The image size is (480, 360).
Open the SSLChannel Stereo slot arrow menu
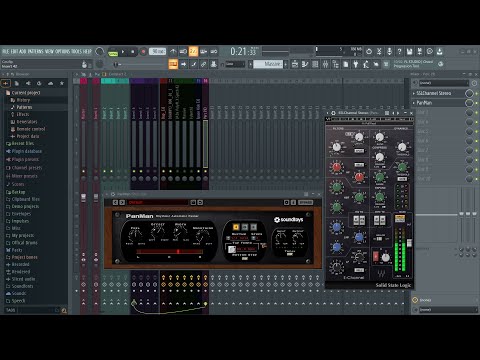(414, 93)
